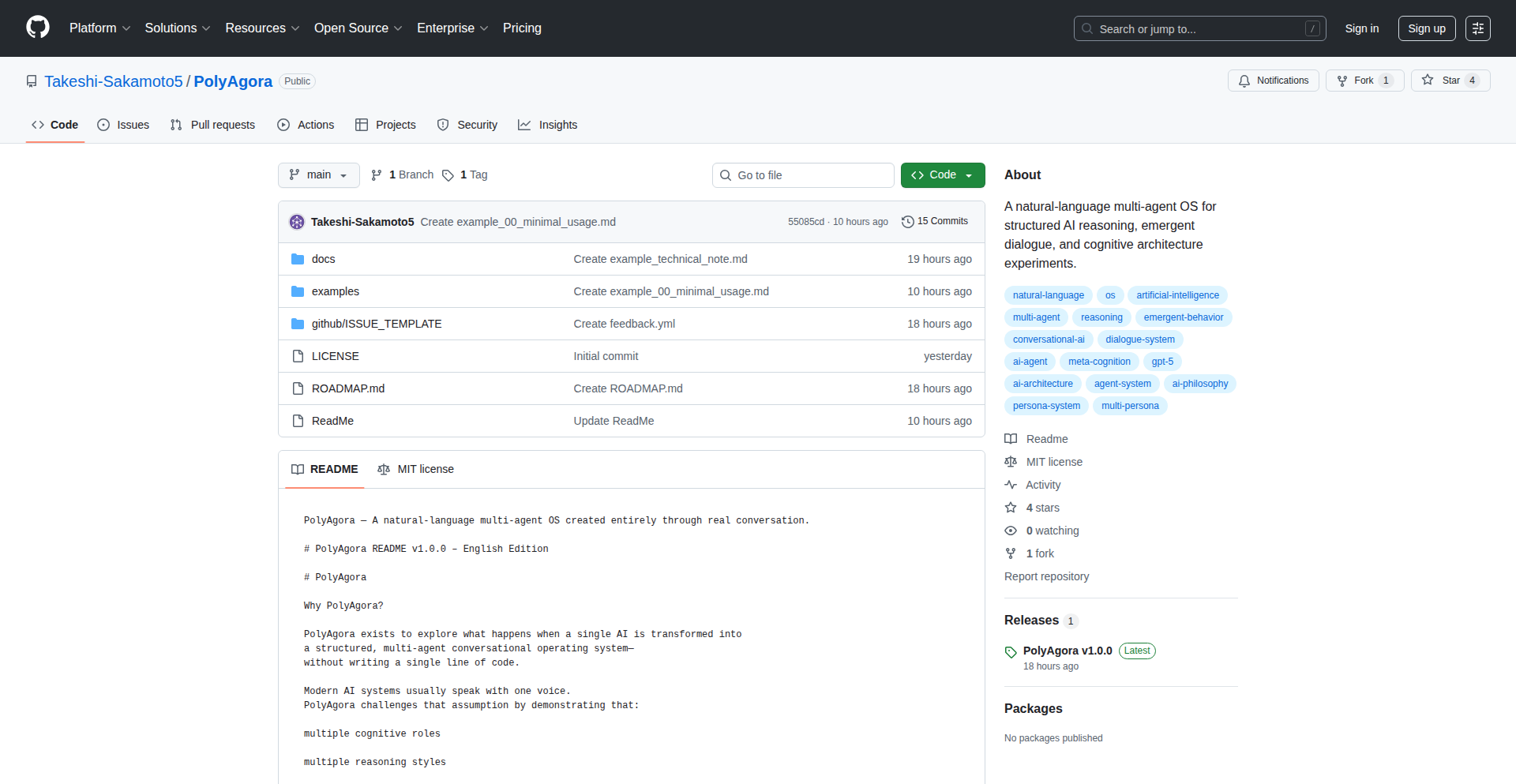Fork the PolyAgora repository
The image size is (1516, 784).
tap(1356, 81)
